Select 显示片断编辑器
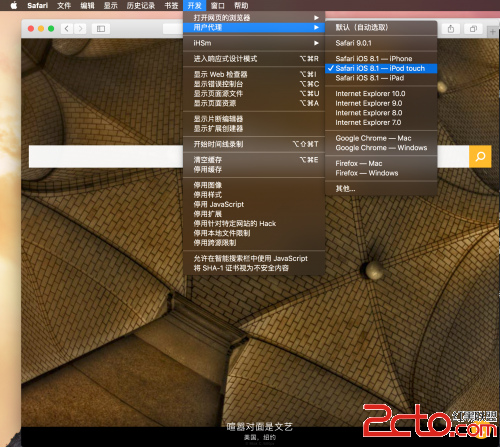 point(254,119)
